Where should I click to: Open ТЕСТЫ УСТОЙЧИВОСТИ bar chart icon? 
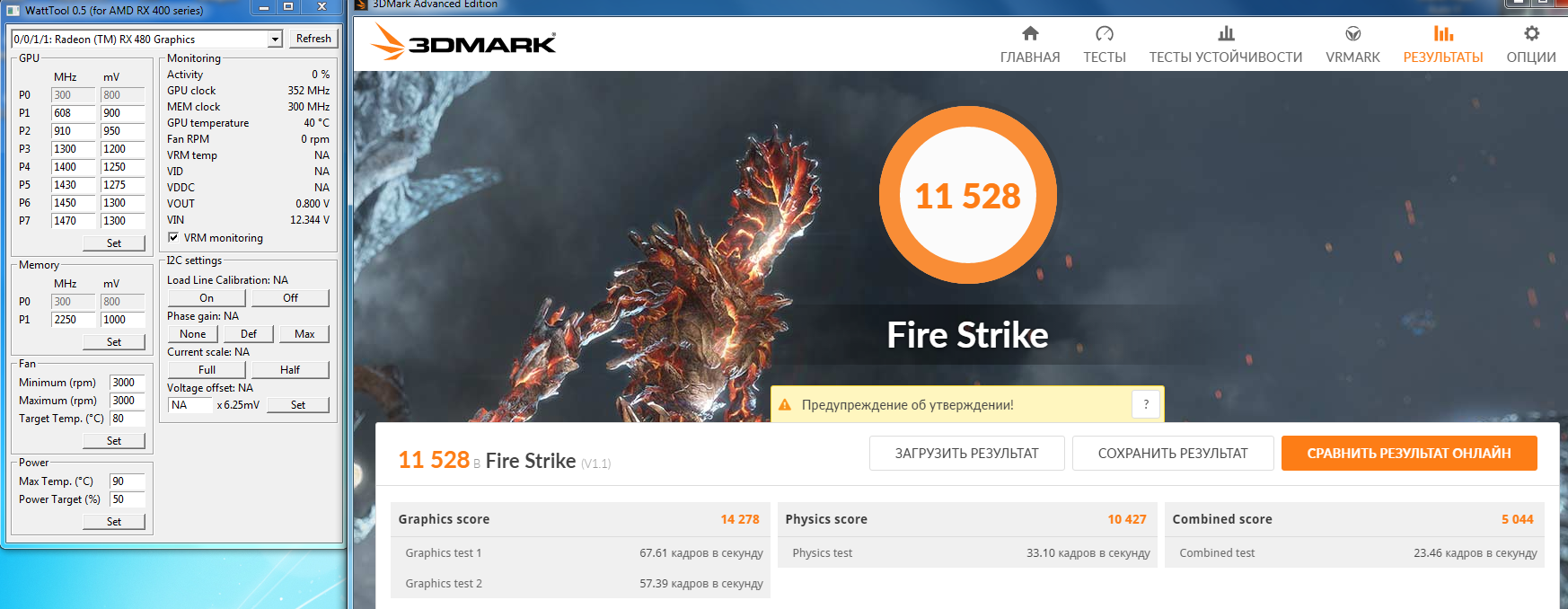1226,34
